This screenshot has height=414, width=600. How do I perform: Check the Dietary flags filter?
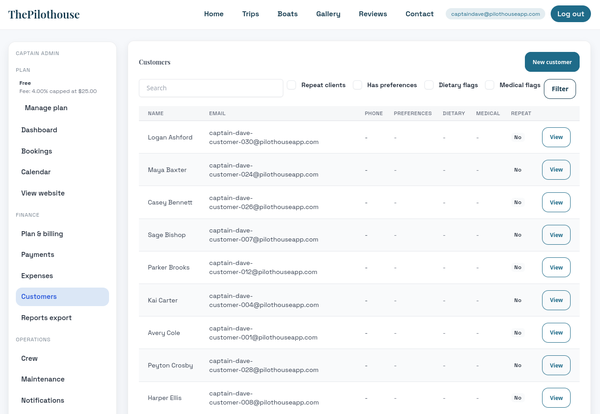coord(429,86)
